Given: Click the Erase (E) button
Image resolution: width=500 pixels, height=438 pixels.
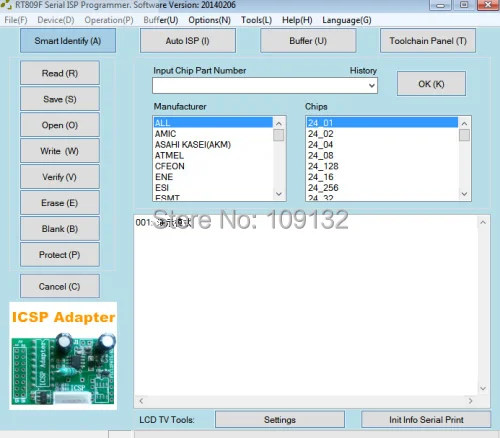Looking at the screenshot, I should [x=60, y=203].
